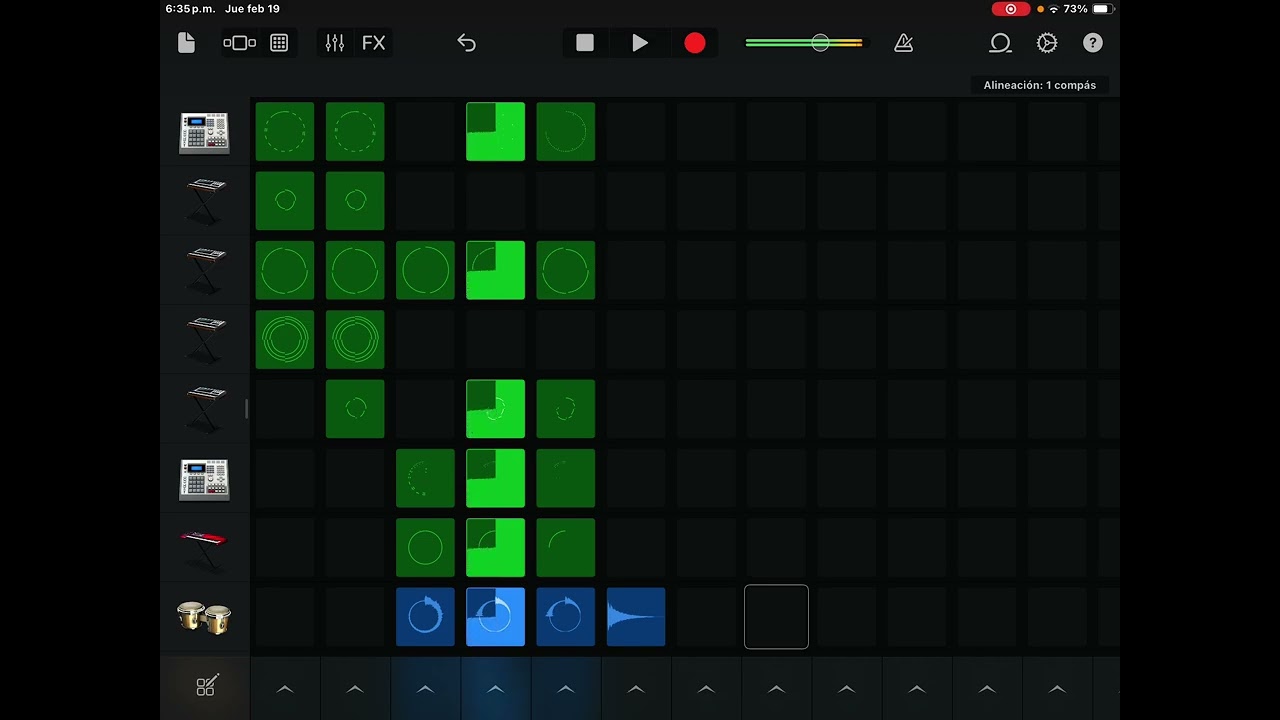The width and height of the screenshot is (1280, 720).
Task: Trigger column 9 with its chevron
Action: 846,689
